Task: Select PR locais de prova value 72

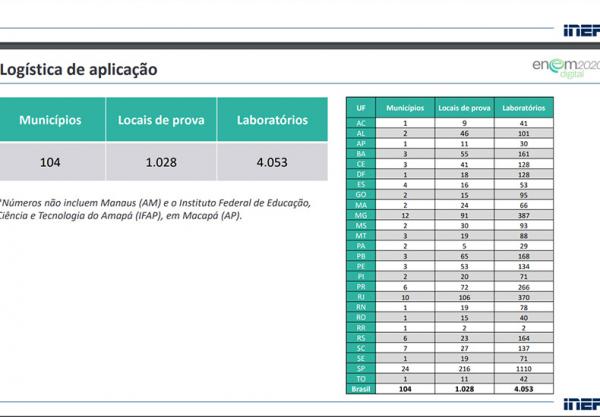Action: click(464, 287)
